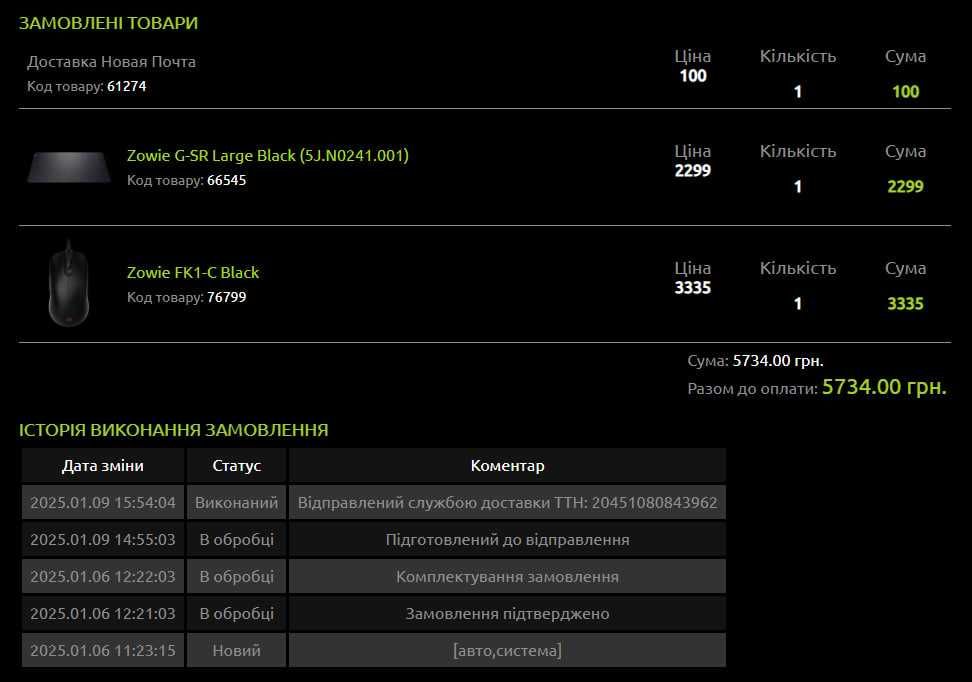Click the 'Замовлення підтверджено' comment
The image size is (972, 682).
tap(507, 613)
